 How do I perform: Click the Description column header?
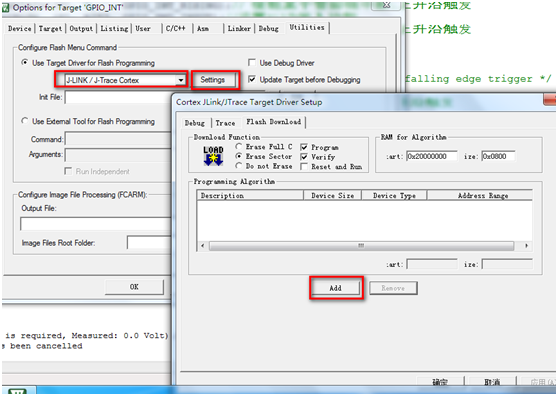250,195
